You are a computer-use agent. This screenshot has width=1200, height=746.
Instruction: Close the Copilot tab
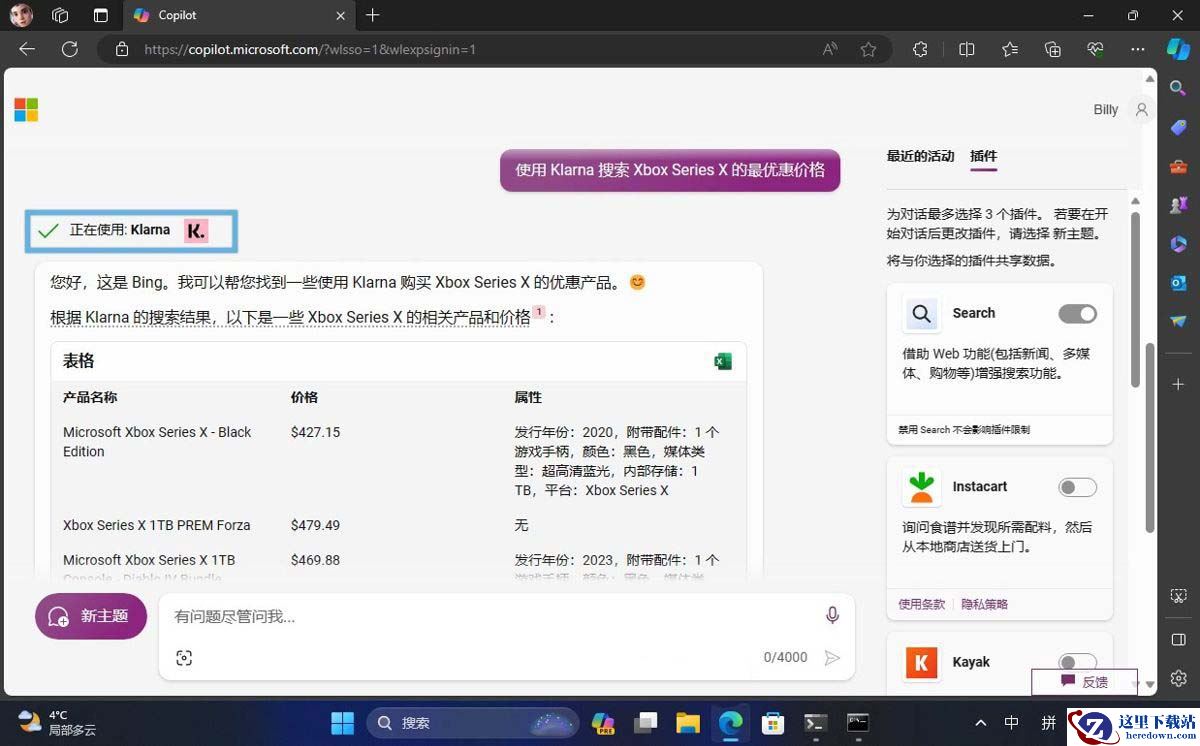(x=341, y=16)
